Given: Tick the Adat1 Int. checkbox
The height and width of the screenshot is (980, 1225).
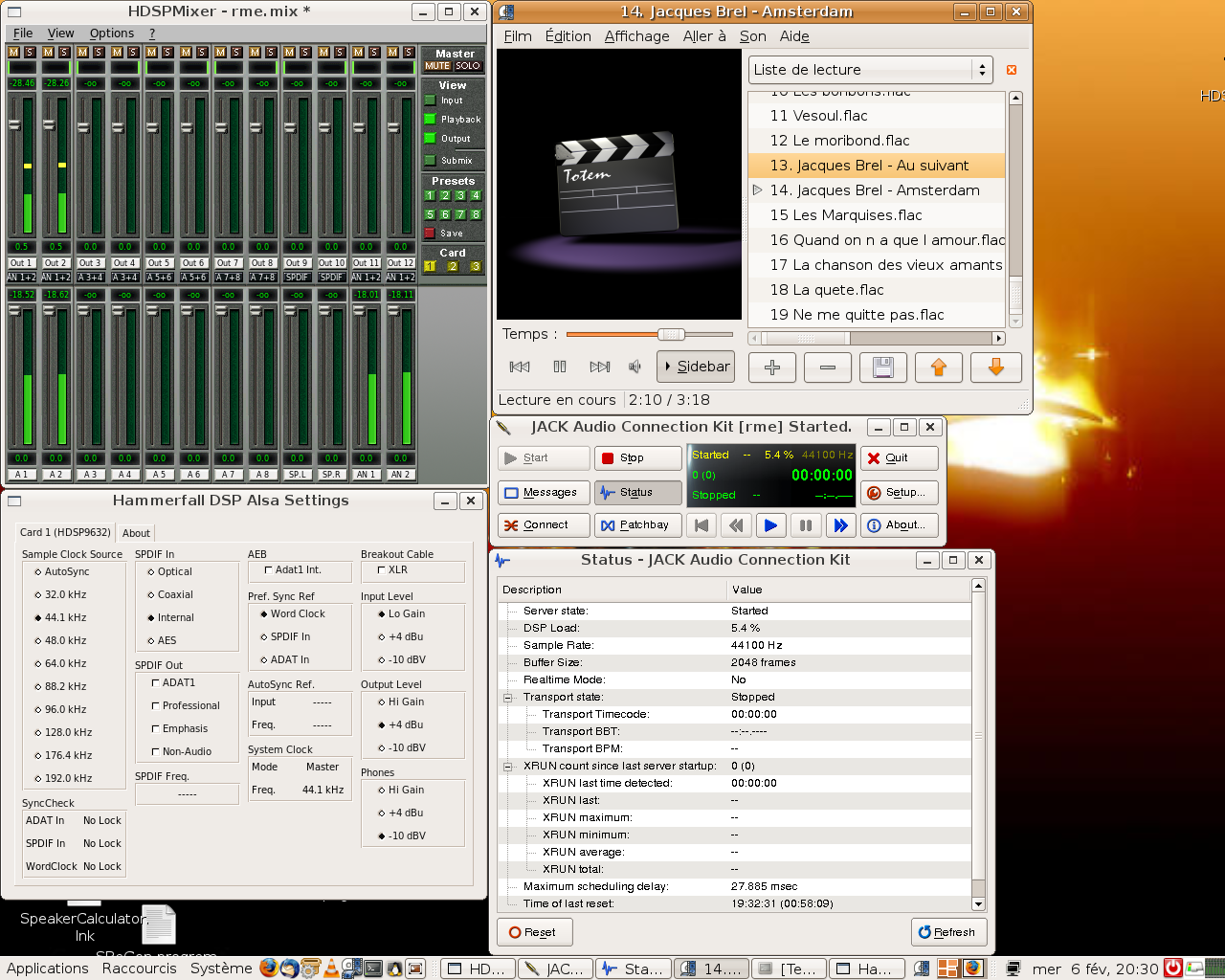Looking at the screenshot, I should click(293, 569).
